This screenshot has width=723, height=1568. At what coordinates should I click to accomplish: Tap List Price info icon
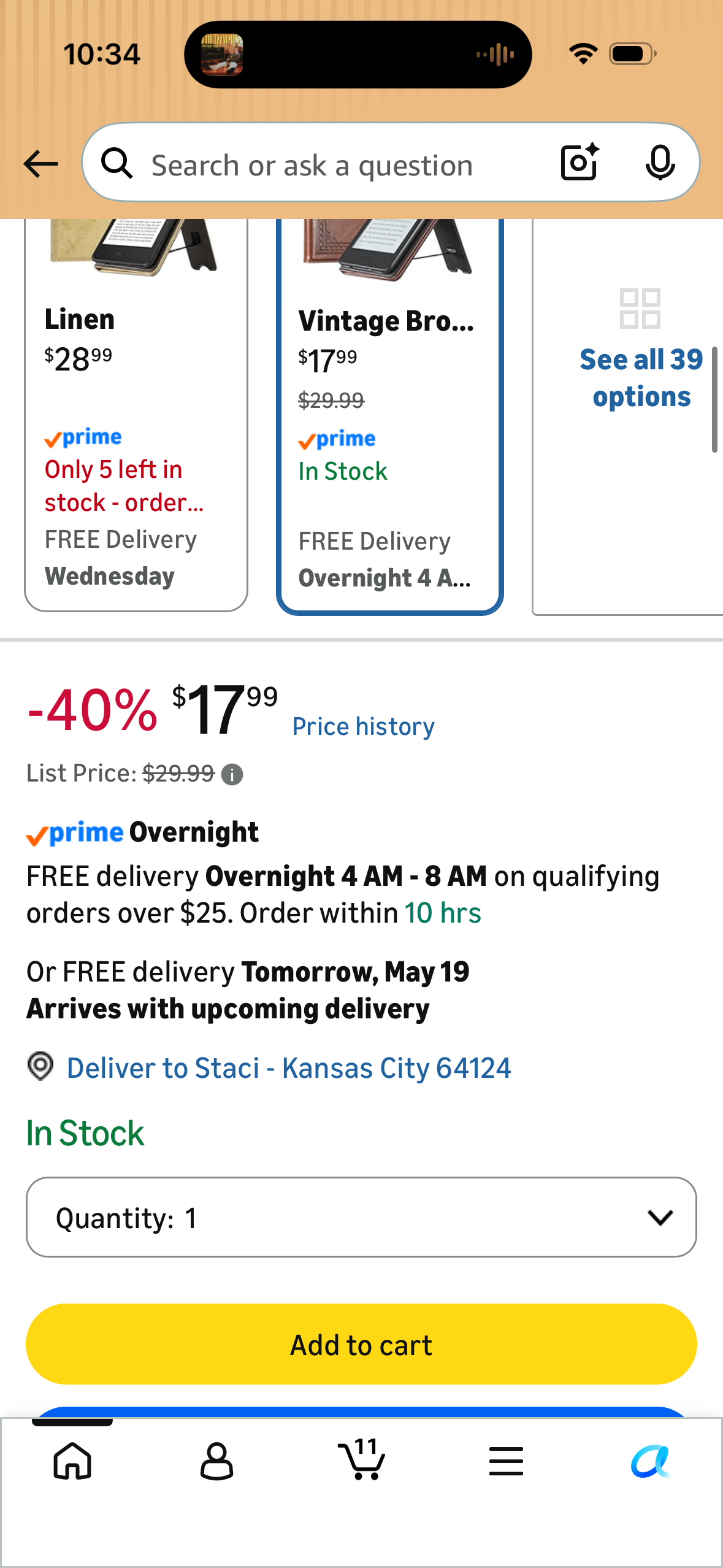point(232,775)
